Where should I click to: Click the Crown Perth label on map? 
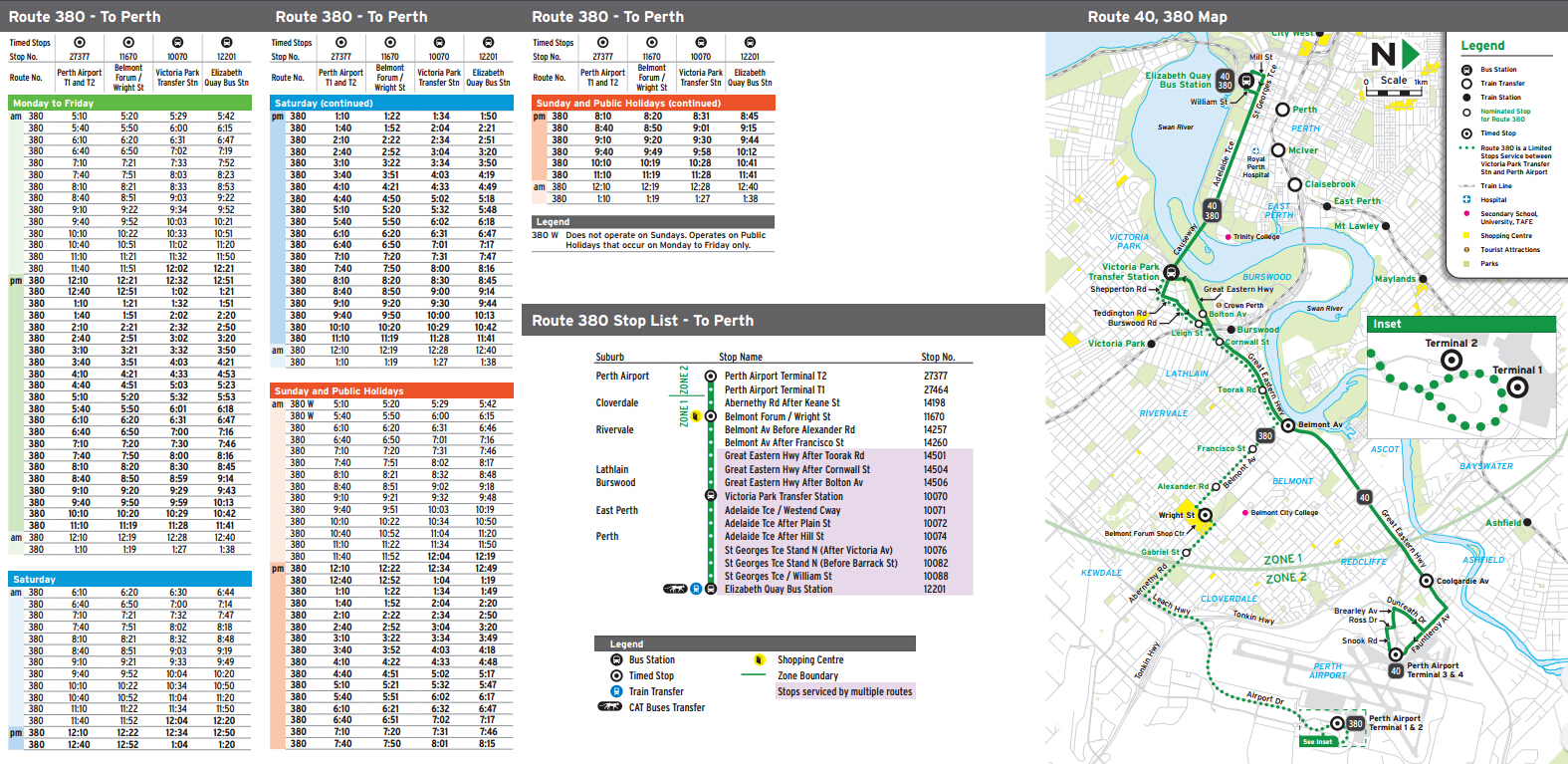pos(1243,306)
